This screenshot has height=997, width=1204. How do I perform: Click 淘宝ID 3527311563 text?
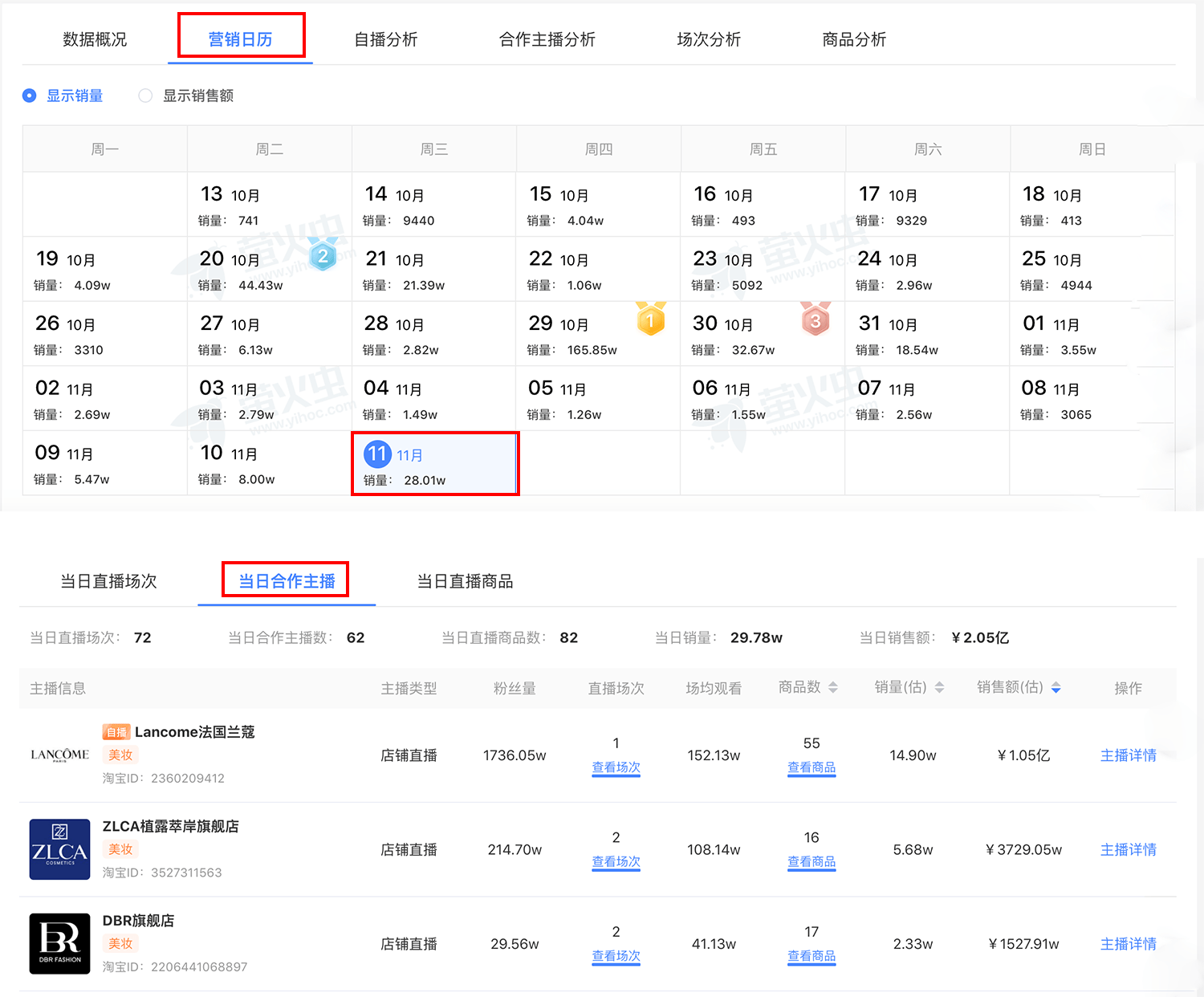[162, 873]
